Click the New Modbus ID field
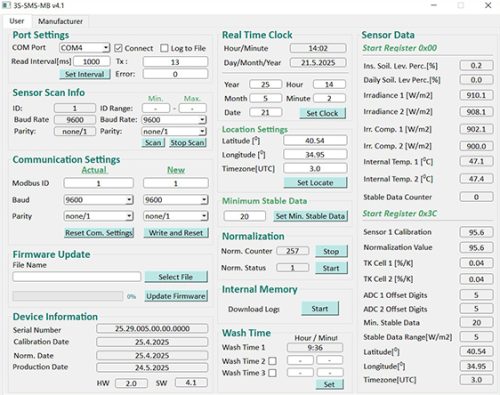The height and width of the screenshot is (395, 500). (x=176, y=183)
